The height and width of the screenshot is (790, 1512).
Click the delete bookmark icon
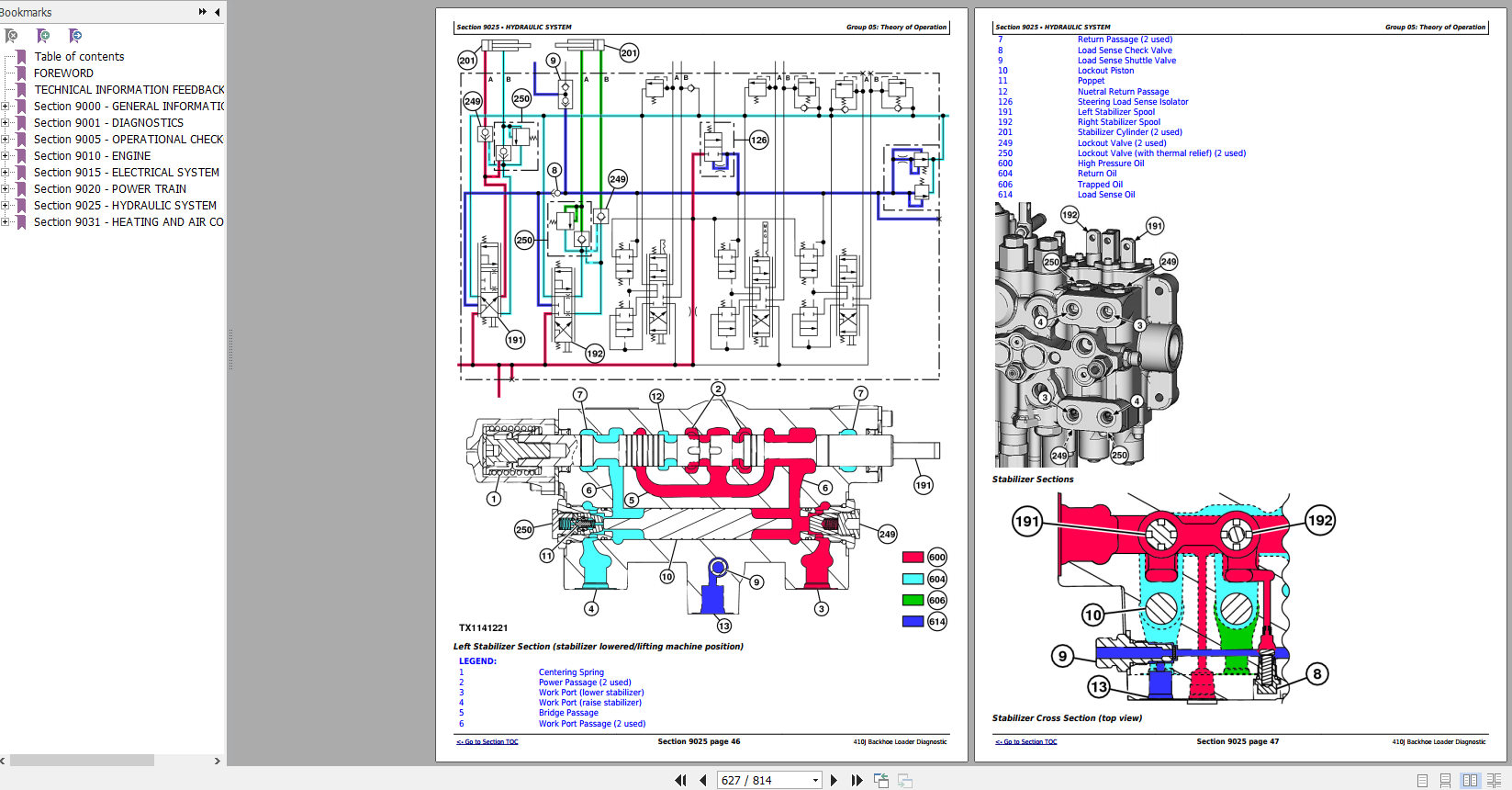12,36
